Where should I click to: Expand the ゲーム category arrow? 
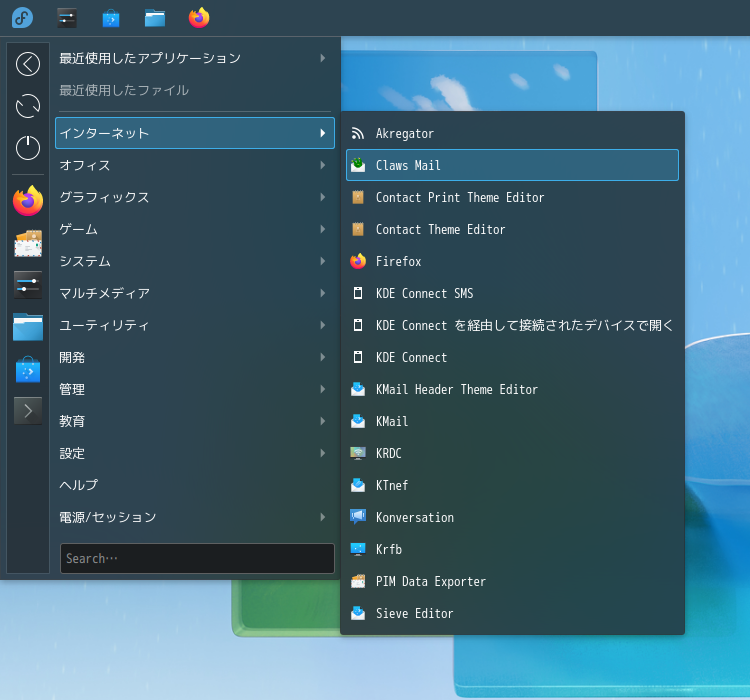click(x=323, y=229)
